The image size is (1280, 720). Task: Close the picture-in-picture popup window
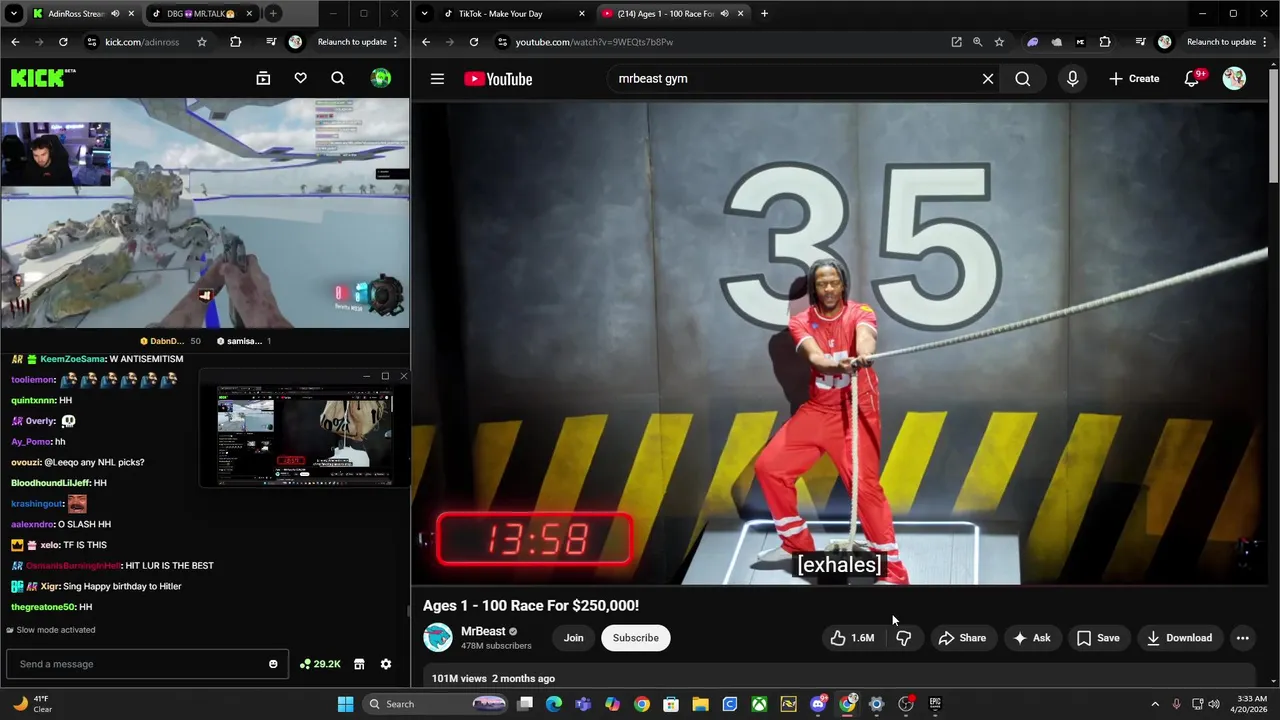click(403, 376)
